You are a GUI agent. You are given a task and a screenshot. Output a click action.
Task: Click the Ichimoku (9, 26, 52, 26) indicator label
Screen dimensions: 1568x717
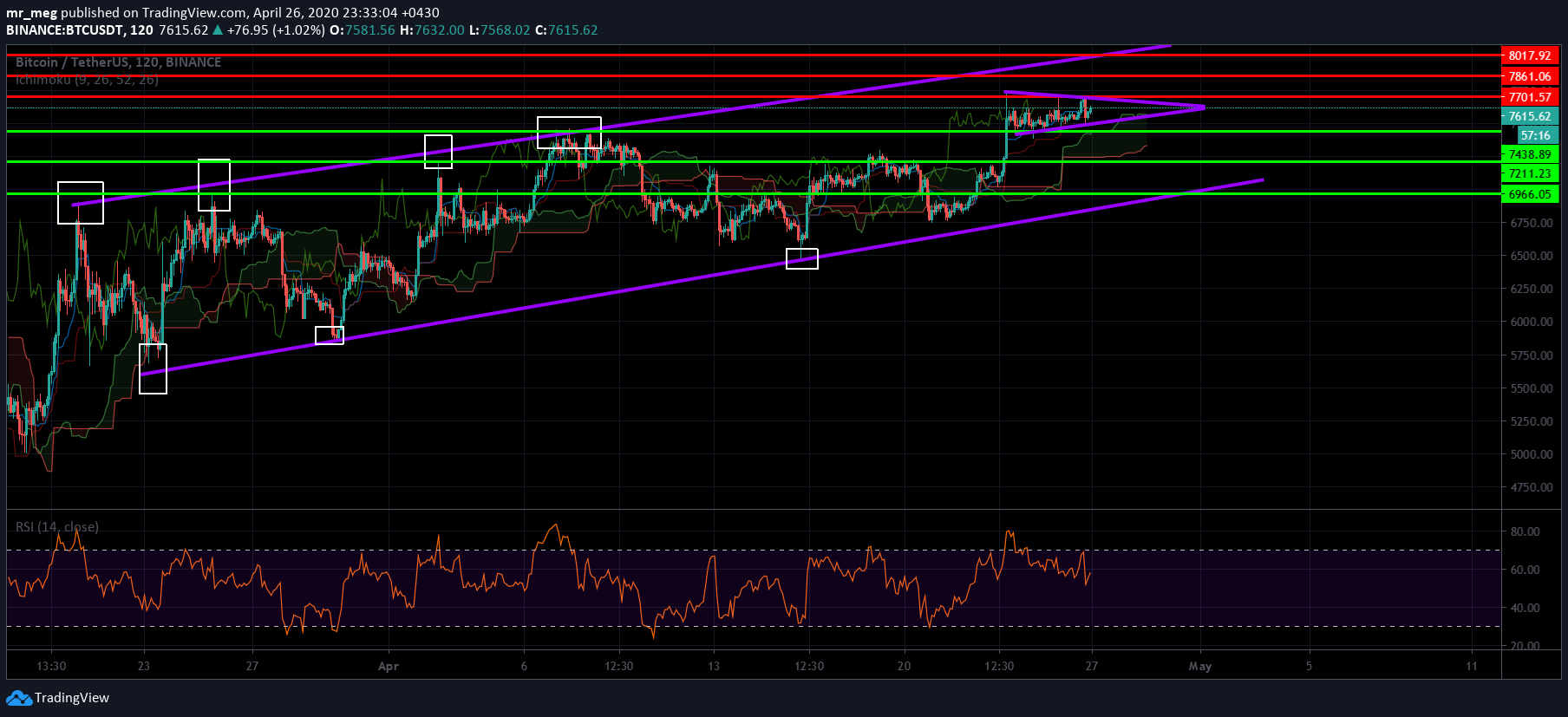tap(87, 80)
